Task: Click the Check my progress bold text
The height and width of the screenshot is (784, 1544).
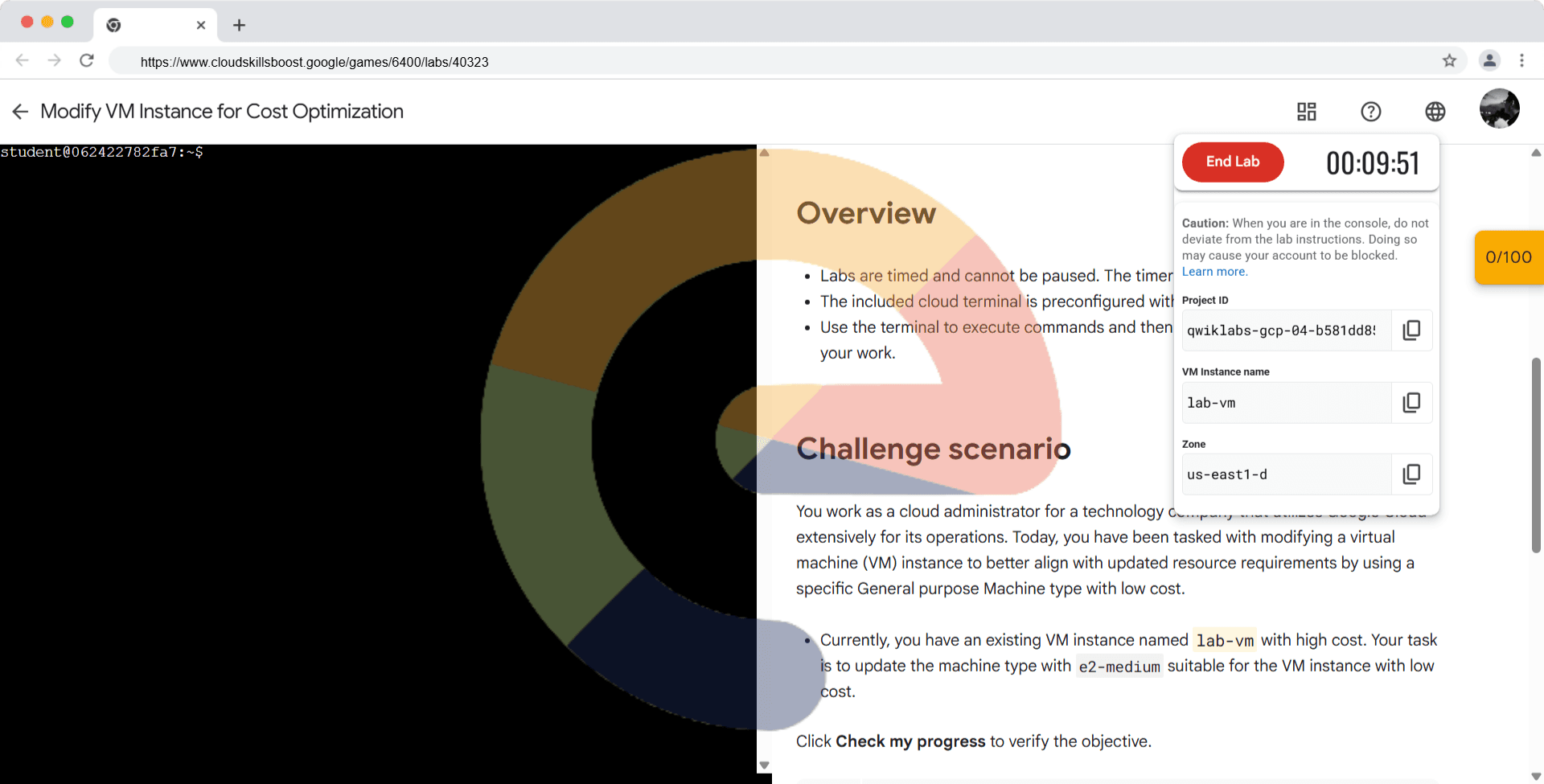Action: pos(910,741)
